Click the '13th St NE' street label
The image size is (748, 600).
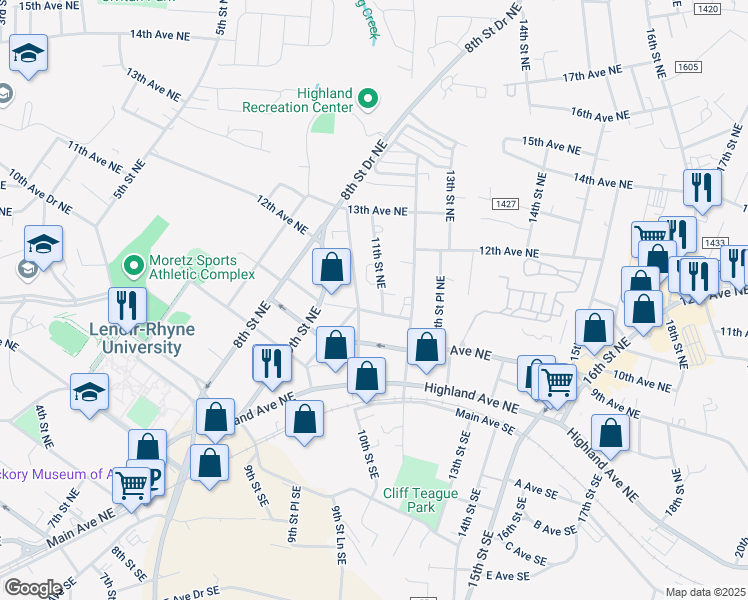(449, 196)
